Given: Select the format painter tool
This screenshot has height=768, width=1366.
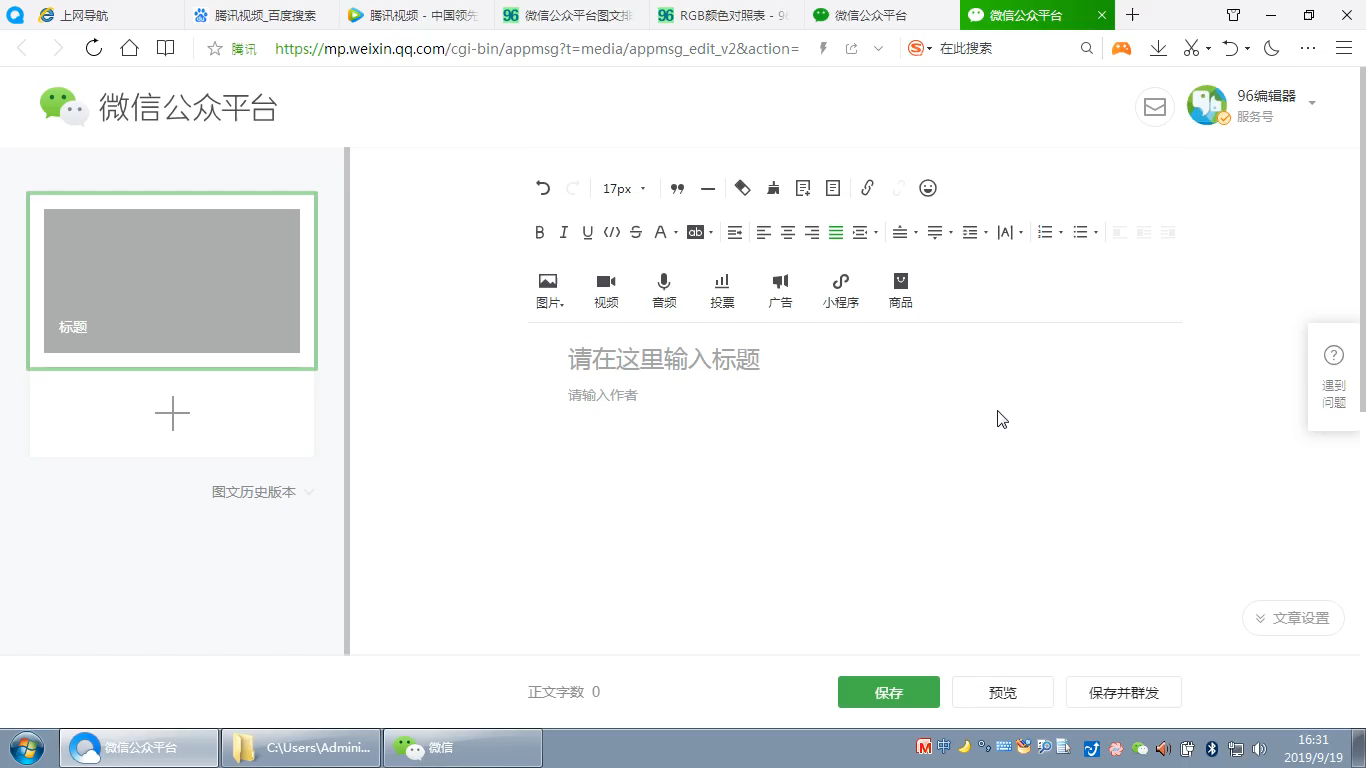Looking at the screenshot, I should 742,188.
